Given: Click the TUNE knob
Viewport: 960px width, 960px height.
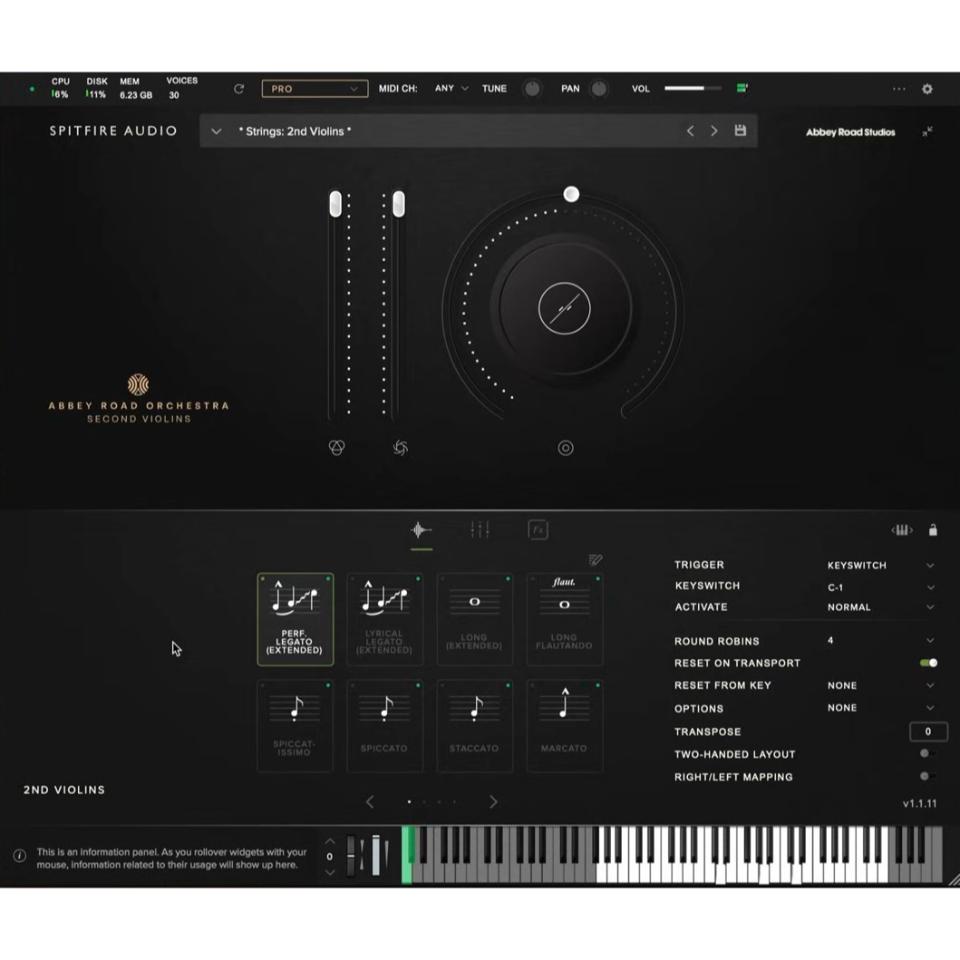Looking at the screenshot, I should [x=532, y=89].
